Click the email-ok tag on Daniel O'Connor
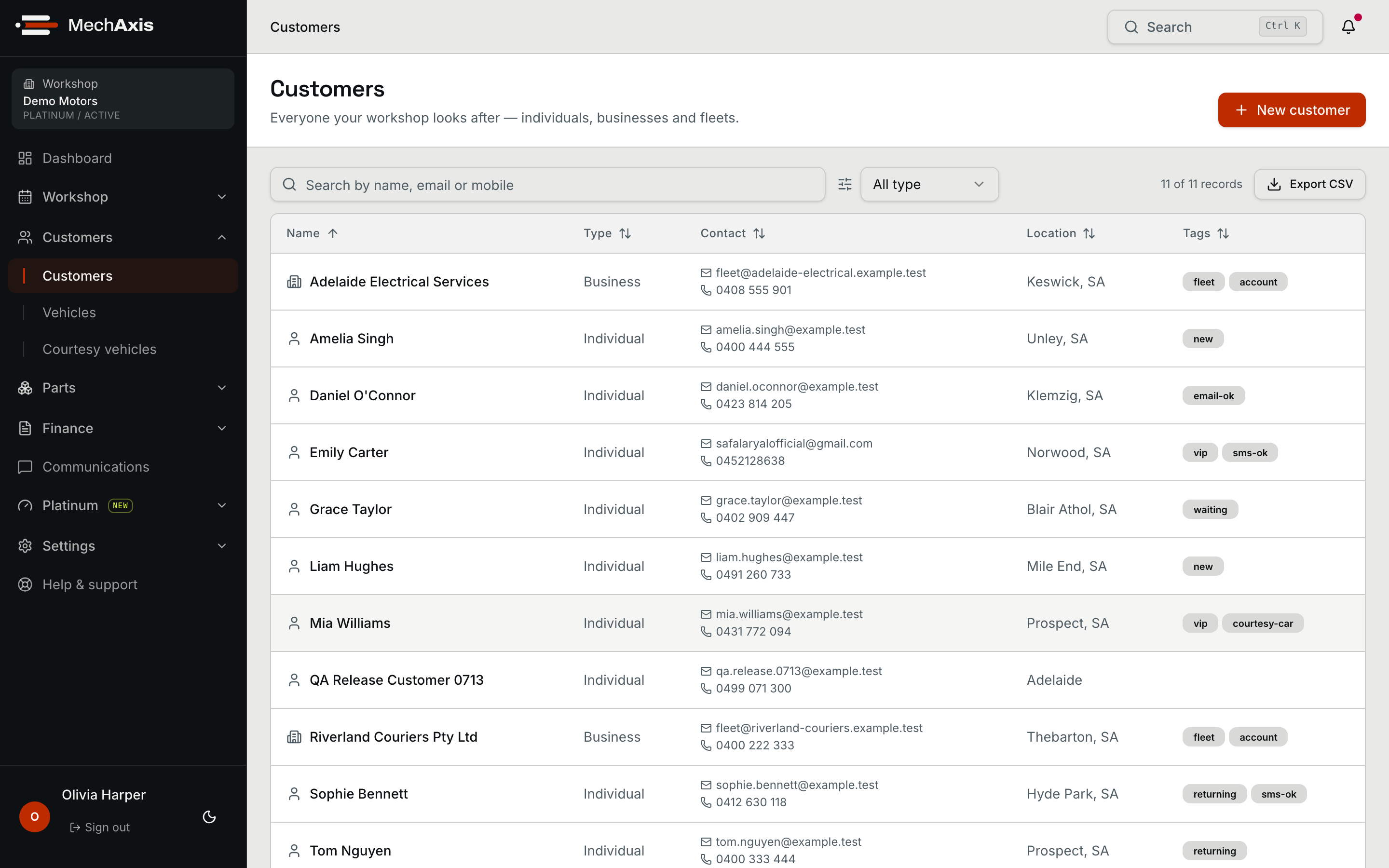This screenshot has height=868, width=1389. point(1213,395)
